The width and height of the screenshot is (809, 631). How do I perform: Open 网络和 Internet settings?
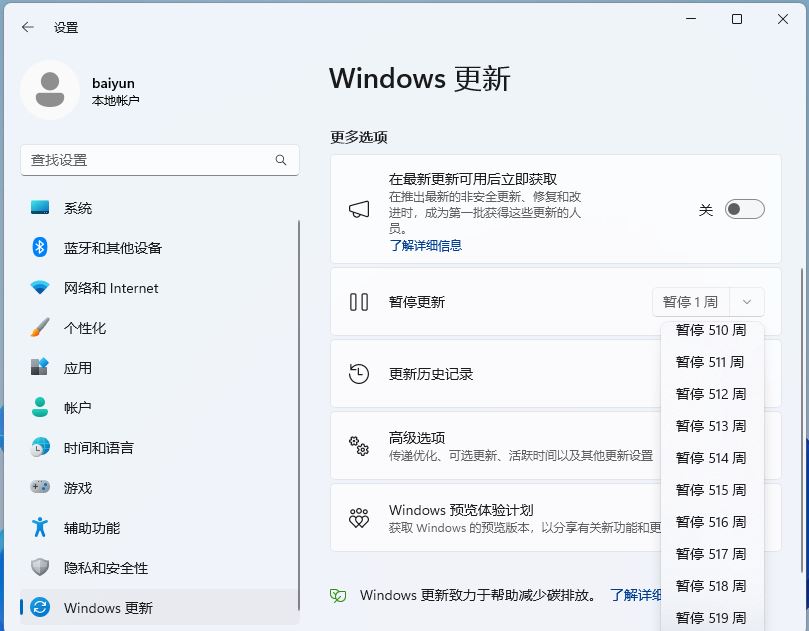click(x=159, y=287)
